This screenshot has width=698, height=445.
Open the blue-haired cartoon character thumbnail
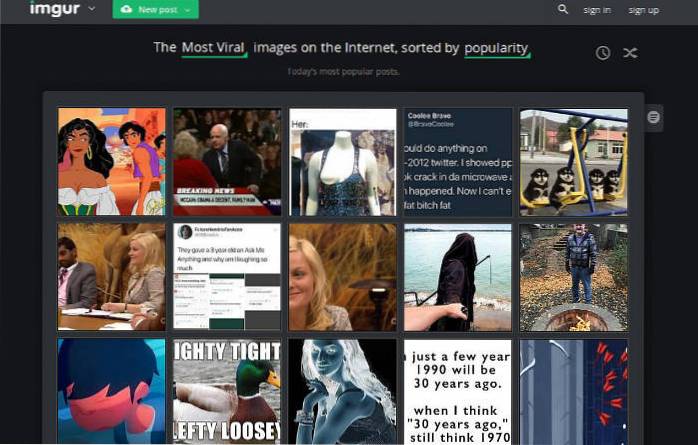[111, 392]
